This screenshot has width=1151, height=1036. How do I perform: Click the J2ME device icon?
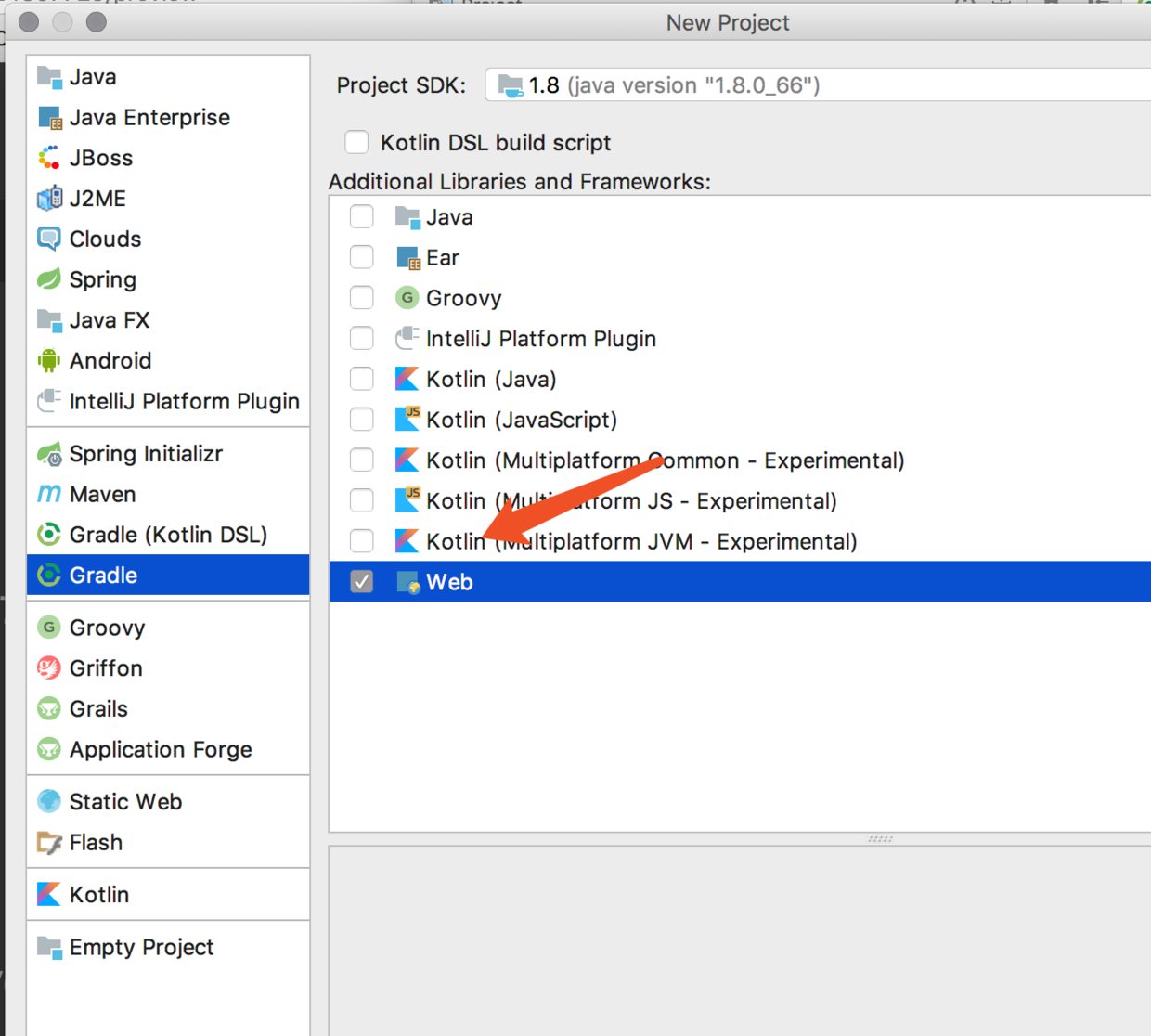coord(49,199)
